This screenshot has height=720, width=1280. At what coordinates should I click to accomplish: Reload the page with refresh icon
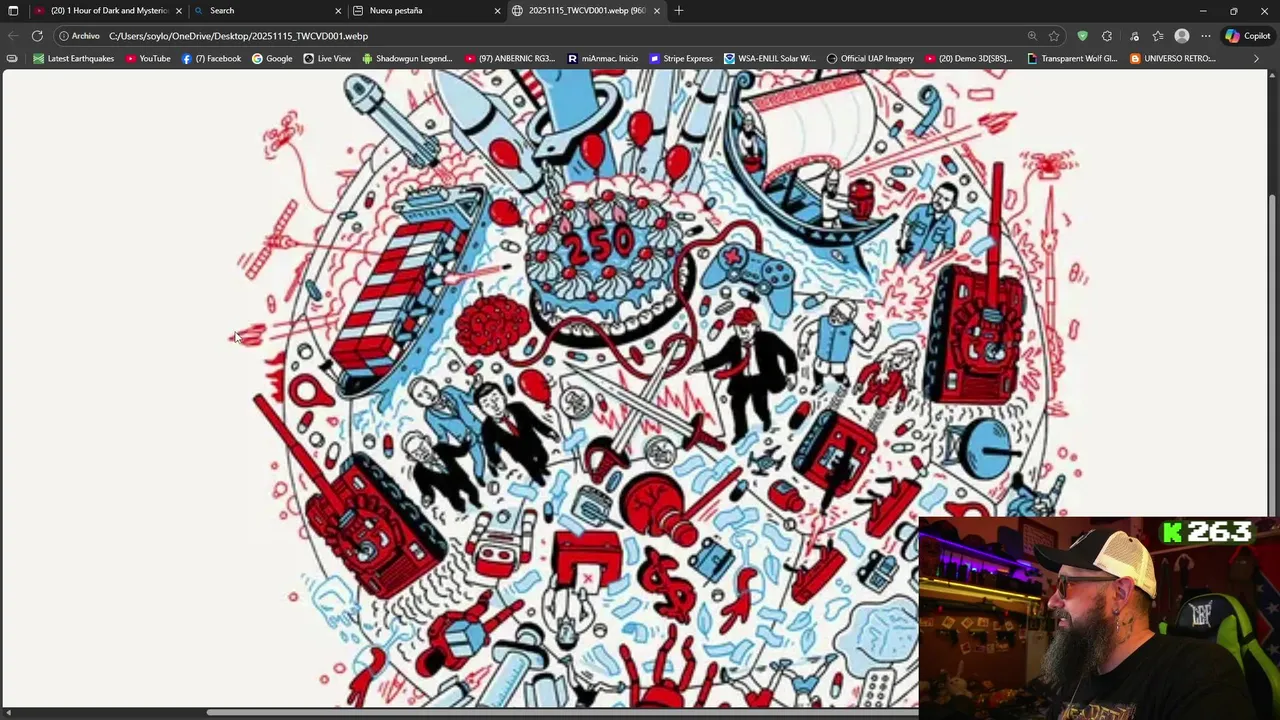tap(37, 36)
